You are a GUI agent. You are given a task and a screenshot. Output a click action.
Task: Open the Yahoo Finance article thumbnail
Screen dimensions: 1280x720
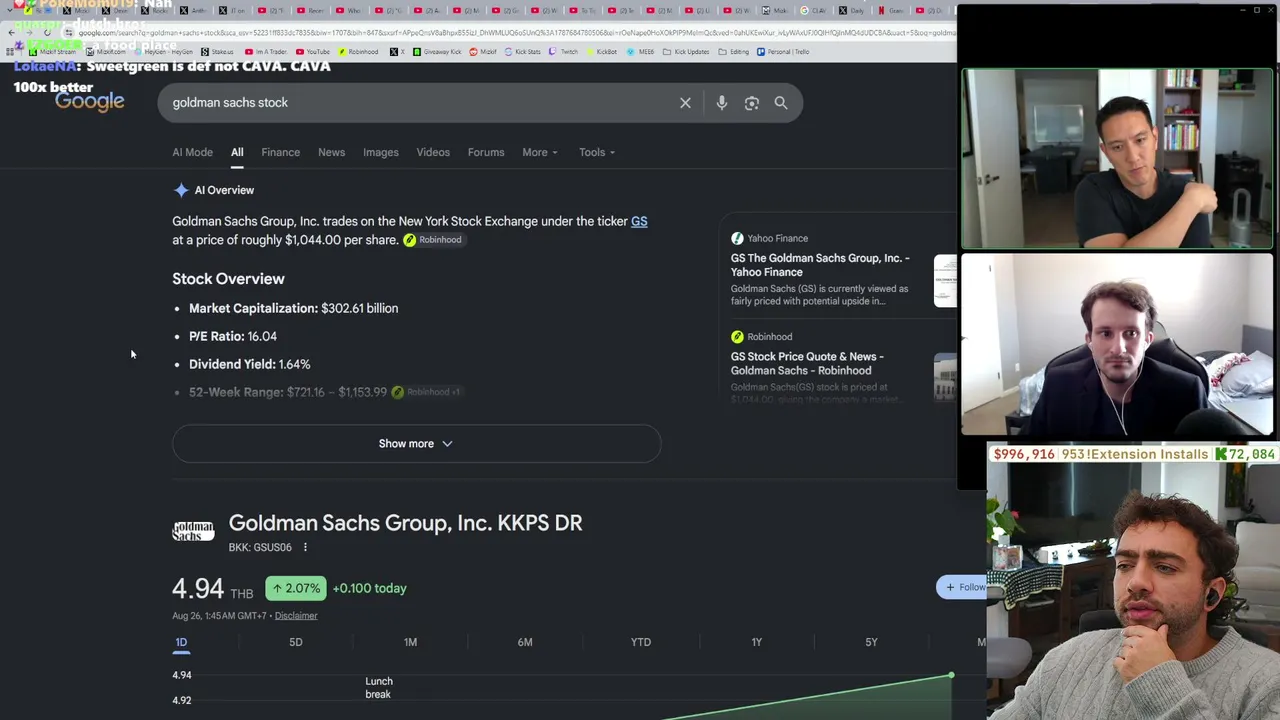(x=945, y=280)
